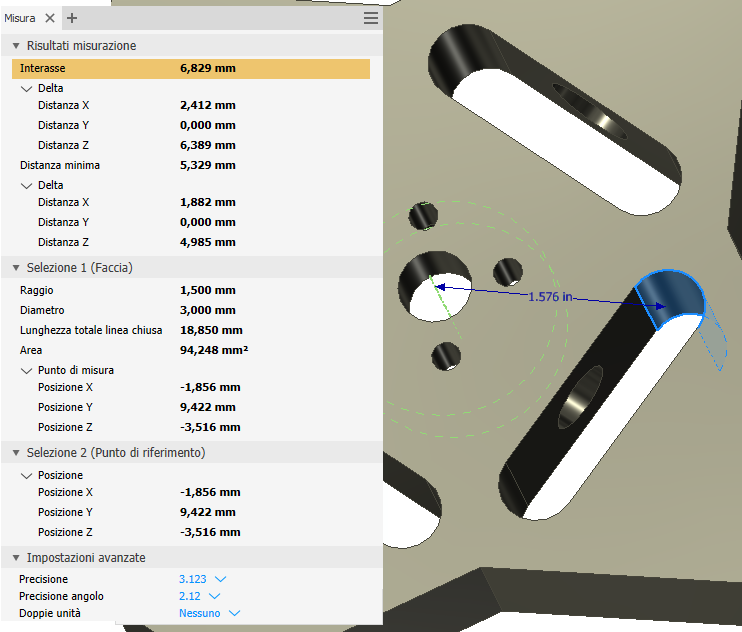Open the Doppie unità dropdown showing Nessuno
Screen dimensions: 742x632
tap(209, 613)
